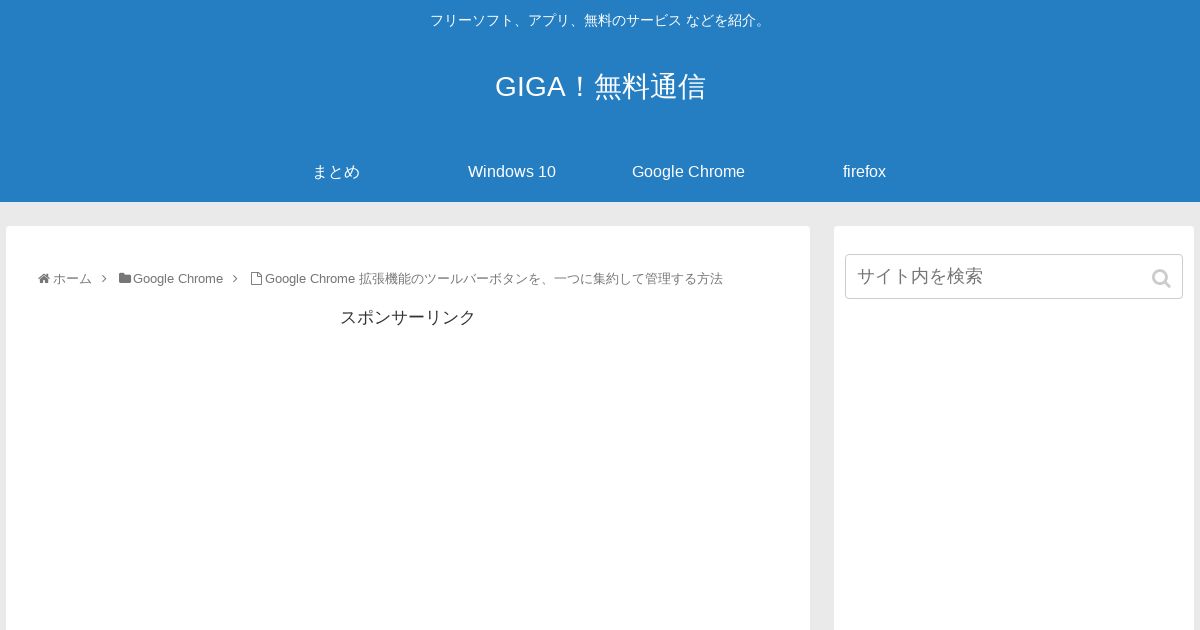The width and height of the screenshot is (1200, 630).
Task: Open Google Chrome breadcrumb category link
Action: coord(178,279)
